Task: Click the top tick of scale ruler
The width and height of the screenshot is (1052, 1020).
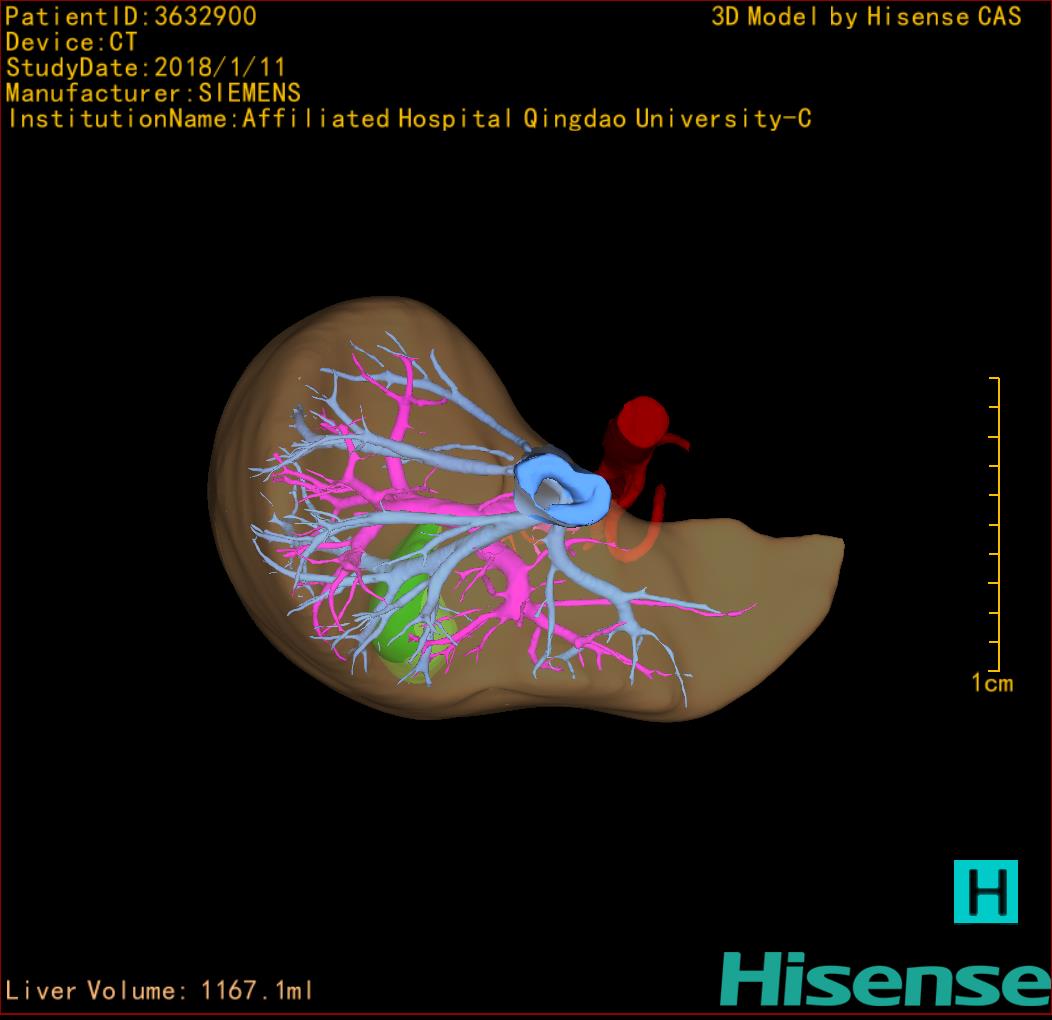Action: pyautogui.click(x=994, y=379)
